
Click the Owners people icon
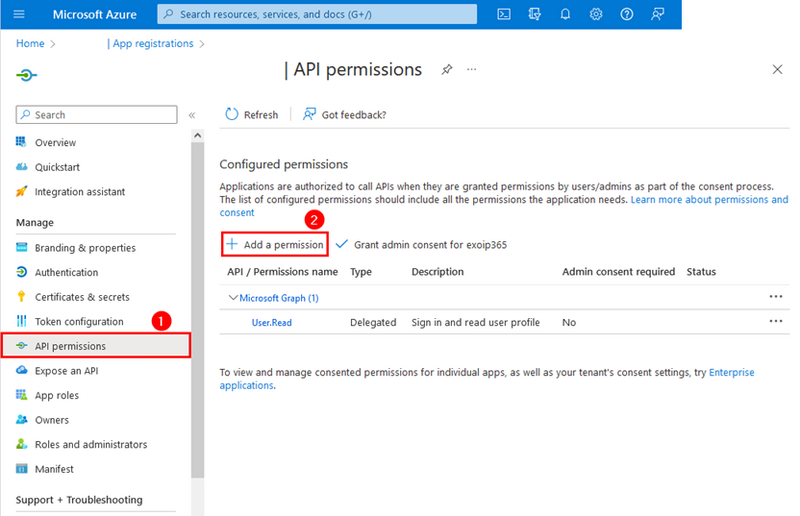point(21,419)
